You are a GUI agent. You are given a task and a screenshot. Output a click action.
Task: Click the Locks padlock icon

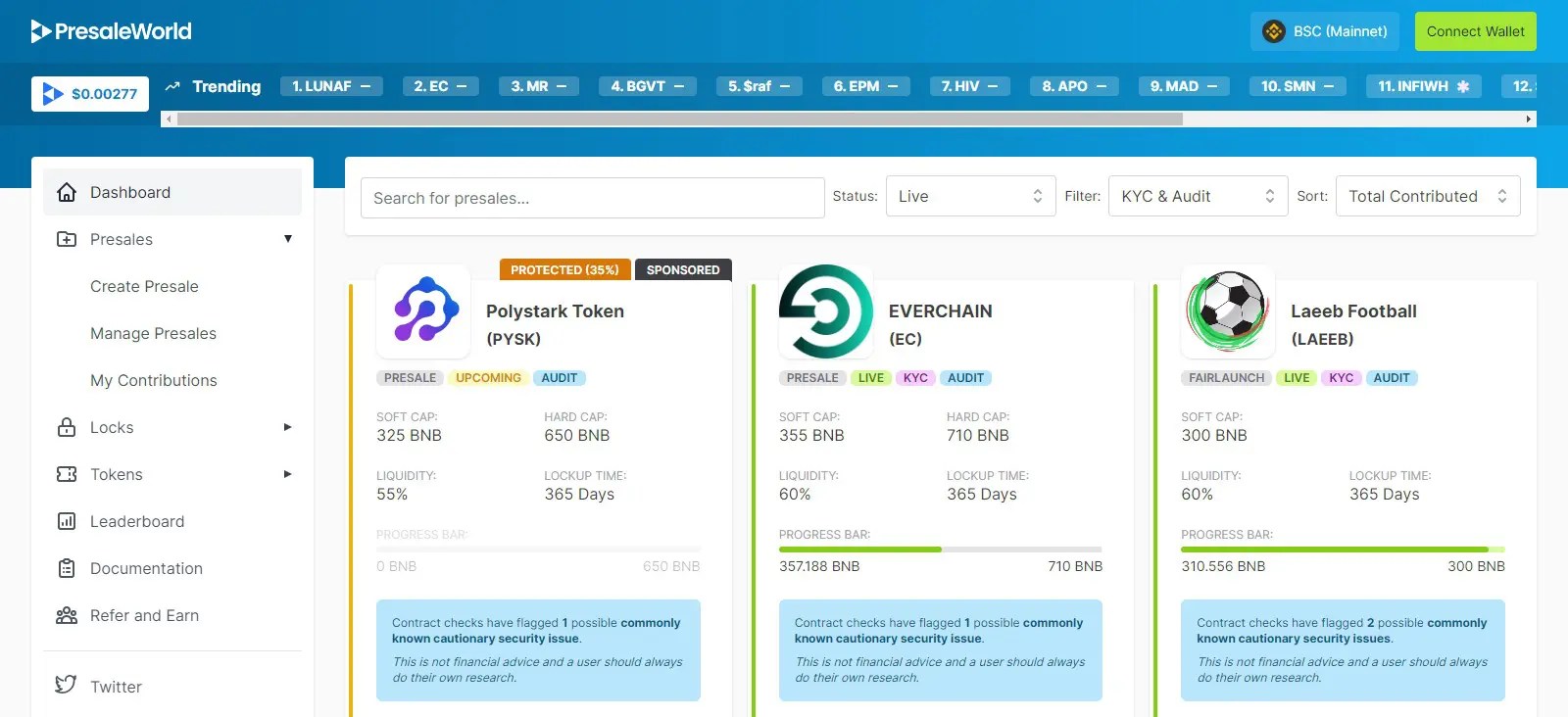click(67, 427)
